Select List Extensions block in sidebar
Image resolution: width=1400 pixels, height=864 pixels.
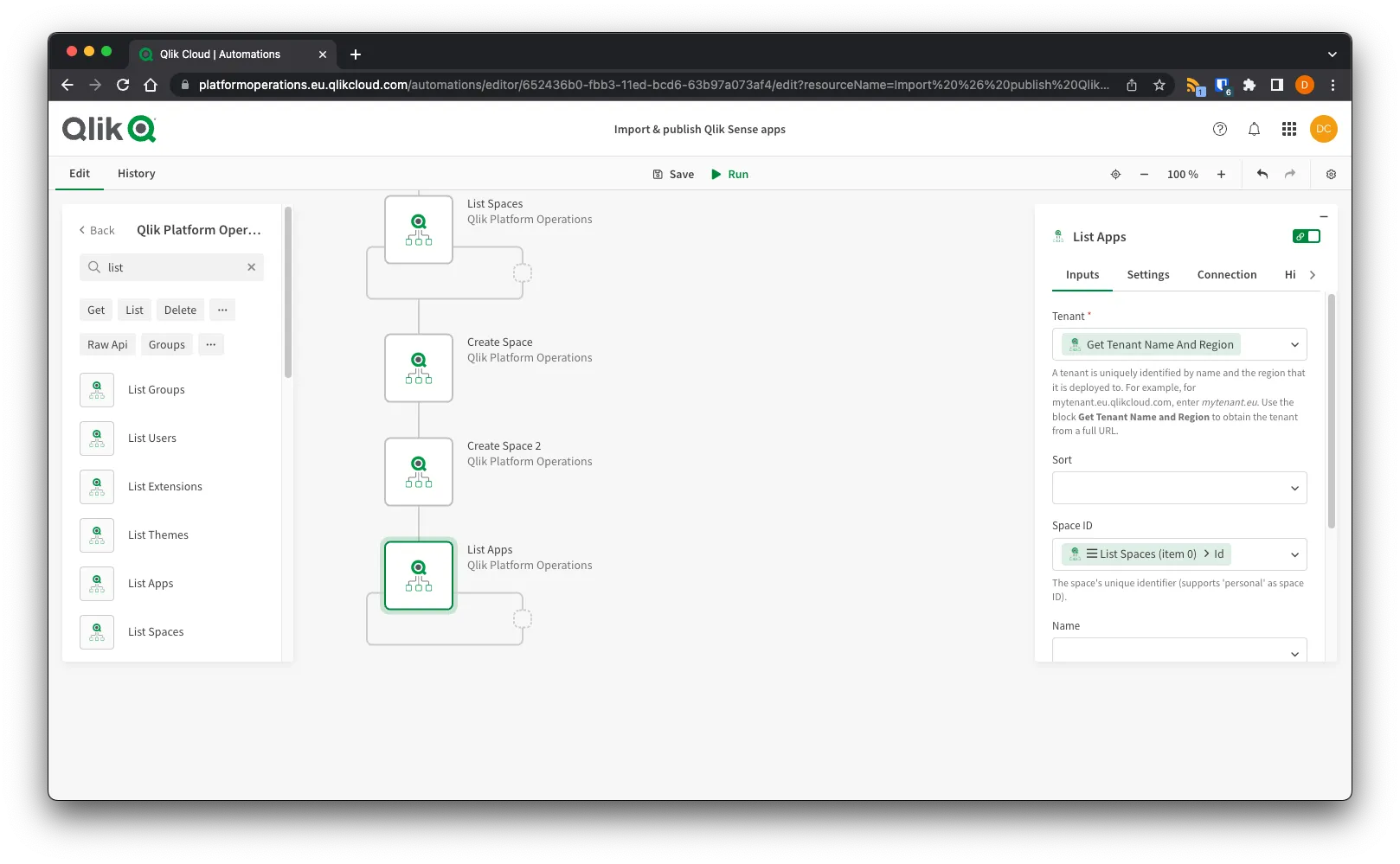click(x=164, y=487)
